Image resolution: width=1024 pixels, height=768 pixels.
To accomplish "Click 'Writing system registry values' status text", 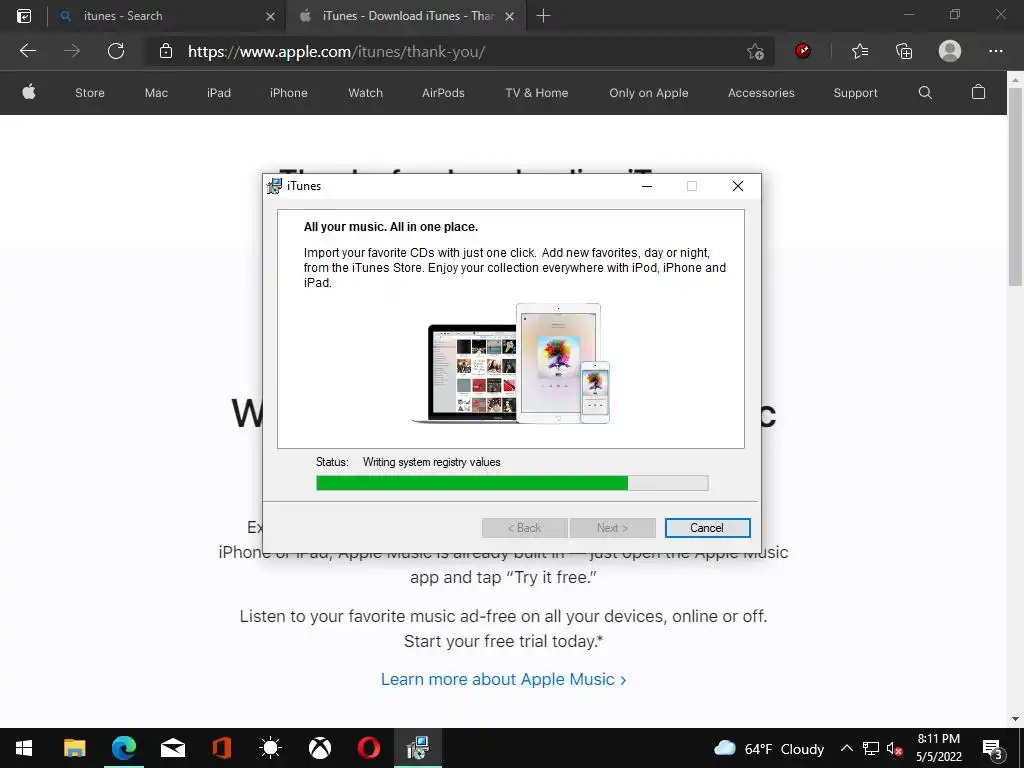I will click(432, 462).
